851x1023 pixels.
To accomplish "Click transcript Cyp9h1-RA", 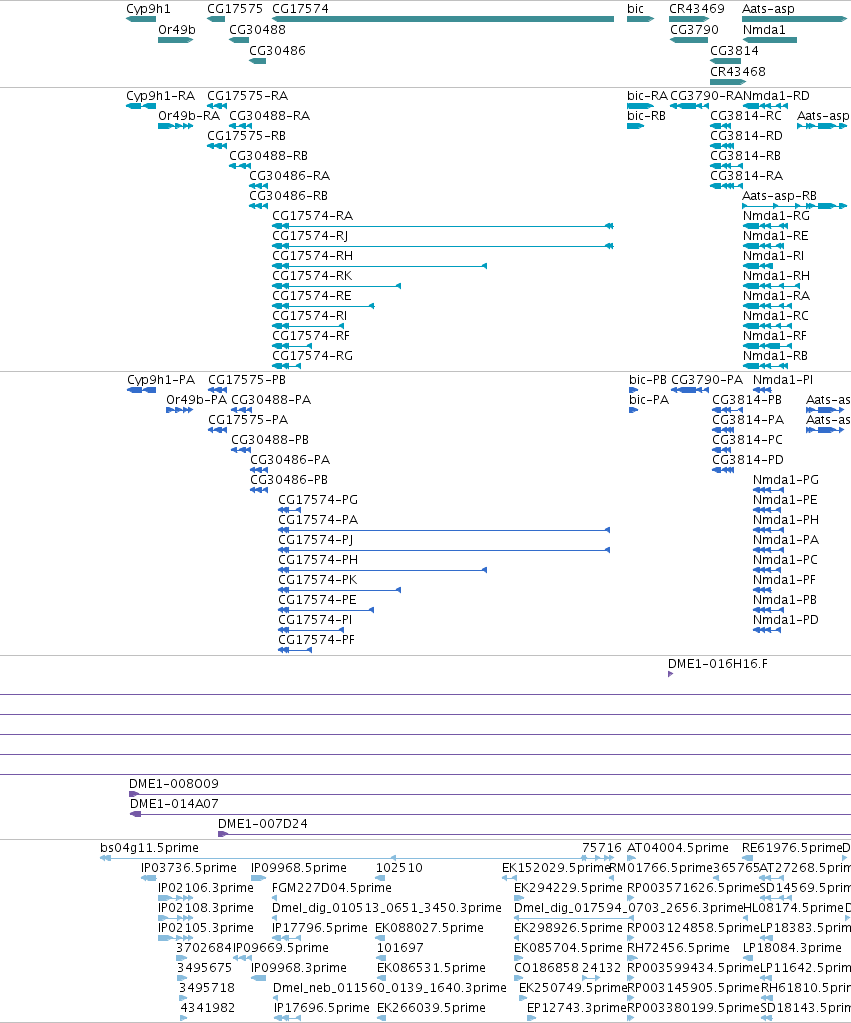I will point(141,106).
